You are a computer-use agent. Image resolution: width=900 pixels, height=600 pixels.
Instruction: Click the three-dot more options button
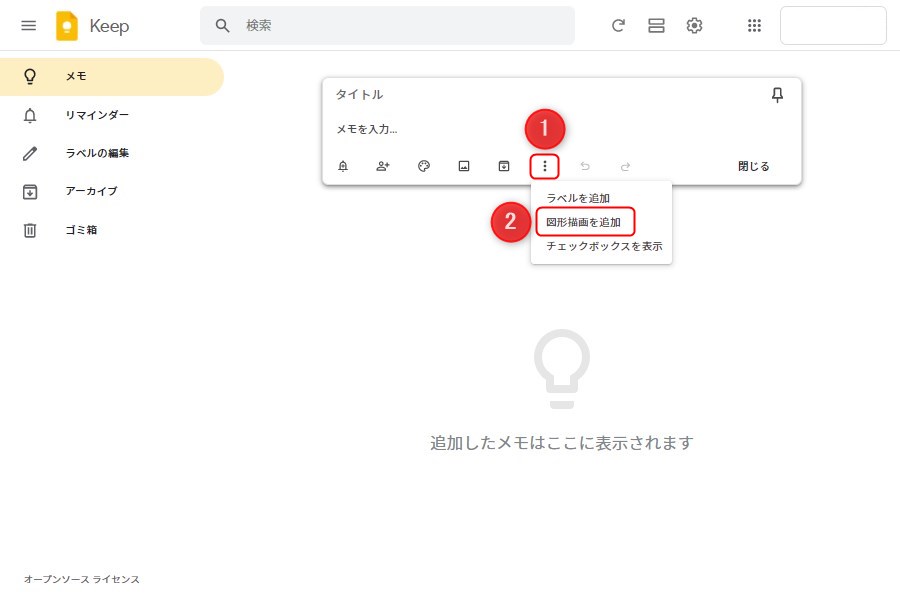pos(545,167)
